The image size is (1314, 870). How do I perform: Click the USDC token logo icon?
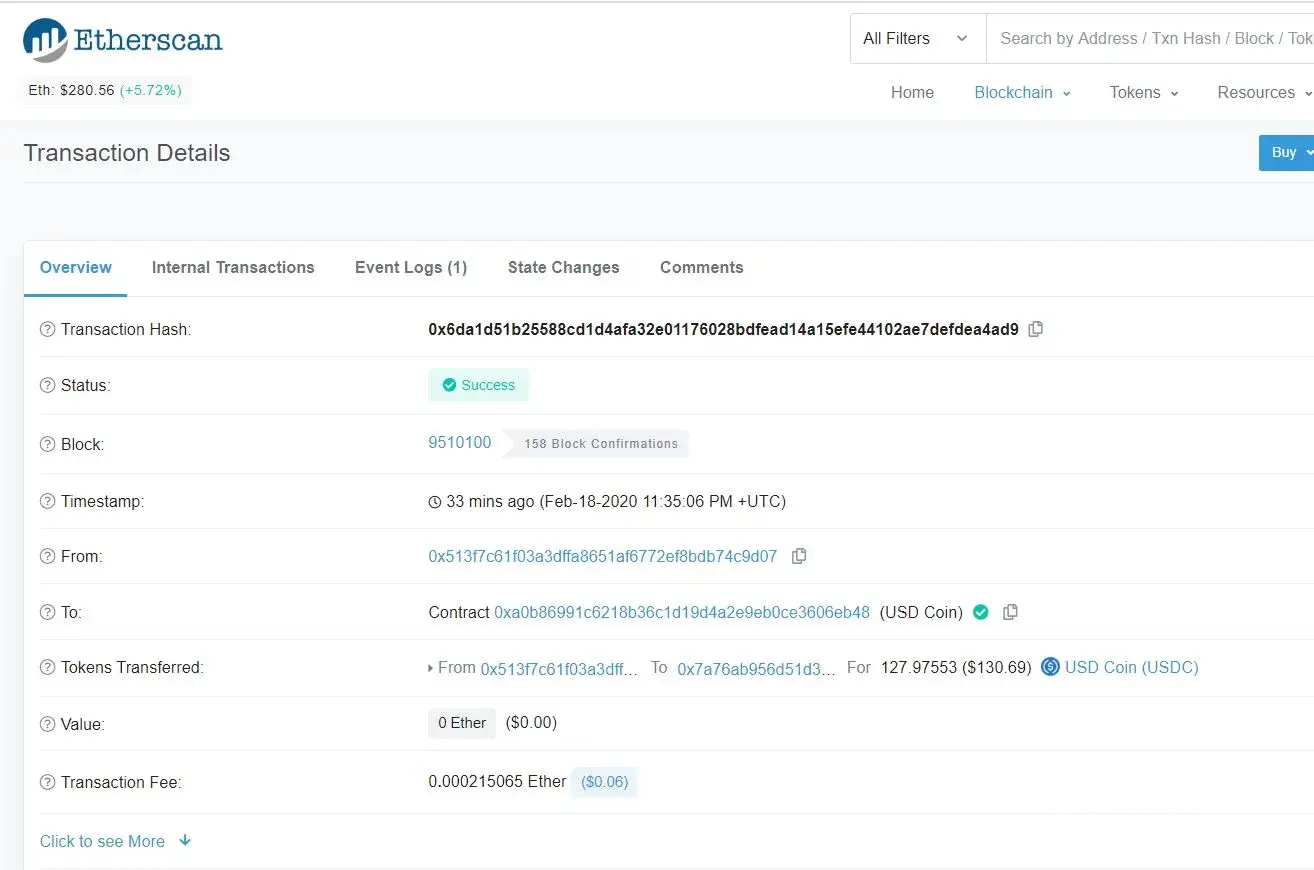(x=1050, y=667)
